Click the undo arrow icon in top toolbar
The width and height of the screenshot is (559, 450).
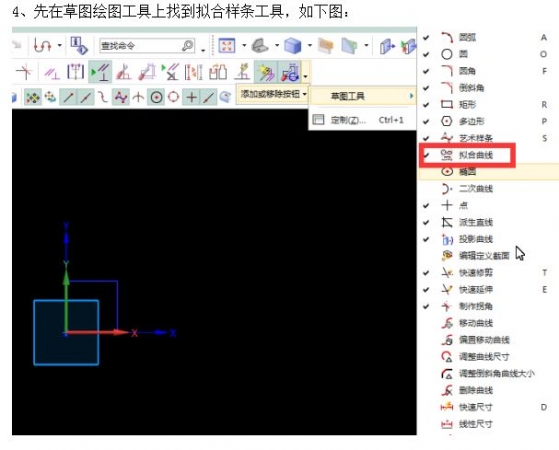(x=42, y=46)
